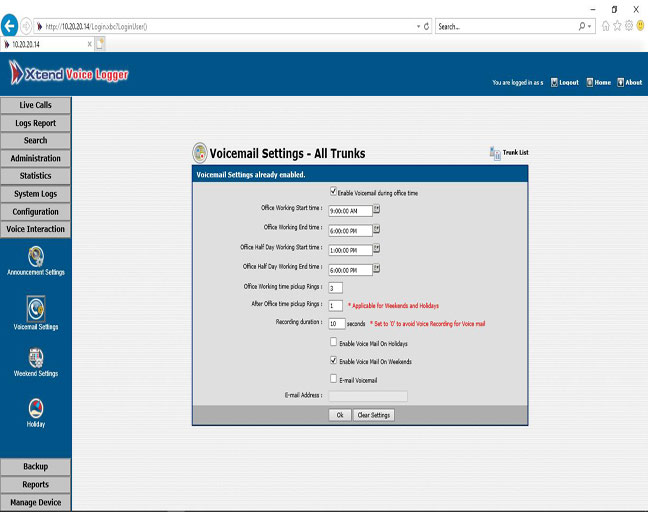Open Holiday icon in sidebar
Screen dimensions: 648x512
(36, 408)
